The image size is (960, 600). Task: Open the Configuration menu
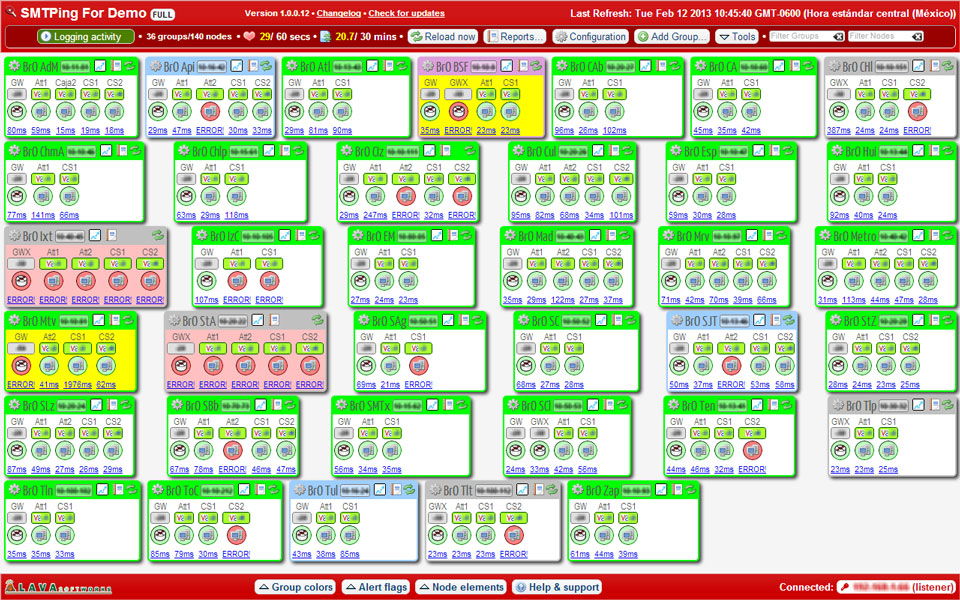[x=590, y=37]
